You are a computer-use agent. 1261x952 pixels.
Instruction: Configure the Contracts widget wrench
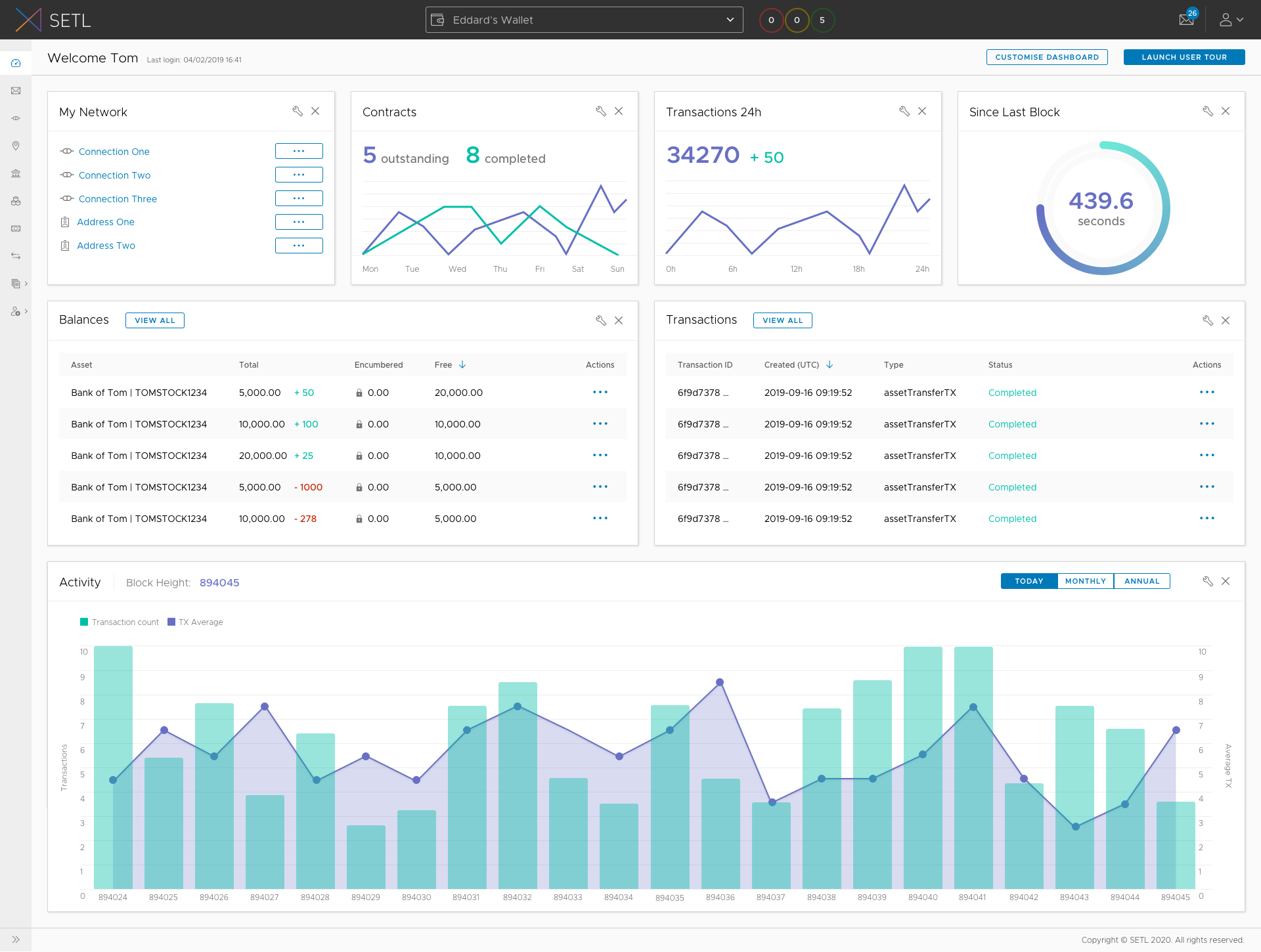pos(601,111)
